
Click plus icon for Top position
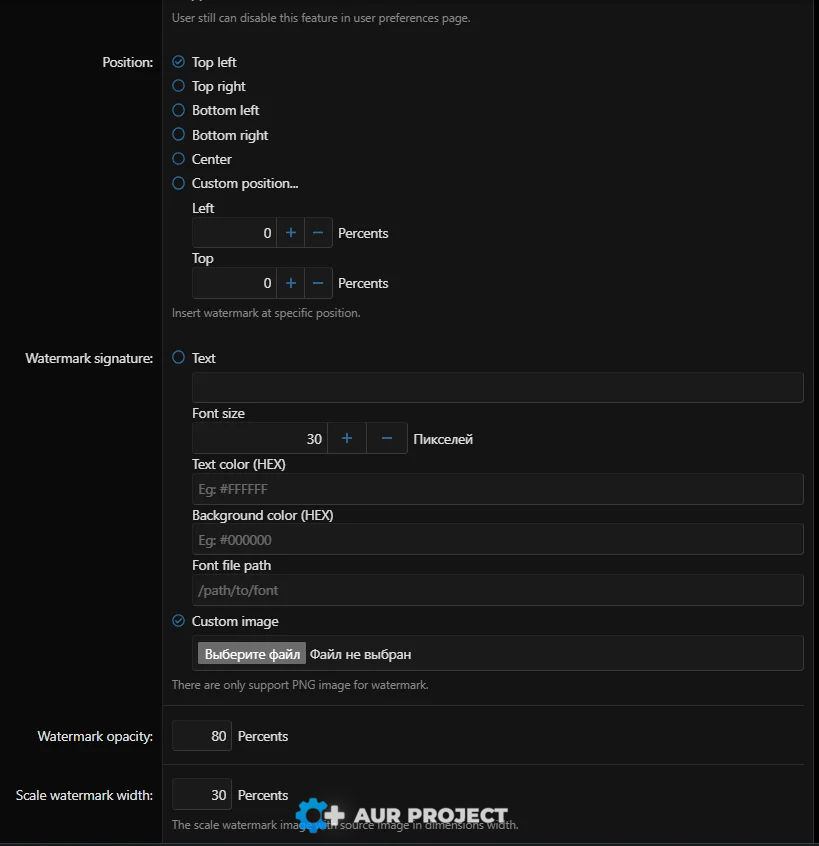coord(291,283)
